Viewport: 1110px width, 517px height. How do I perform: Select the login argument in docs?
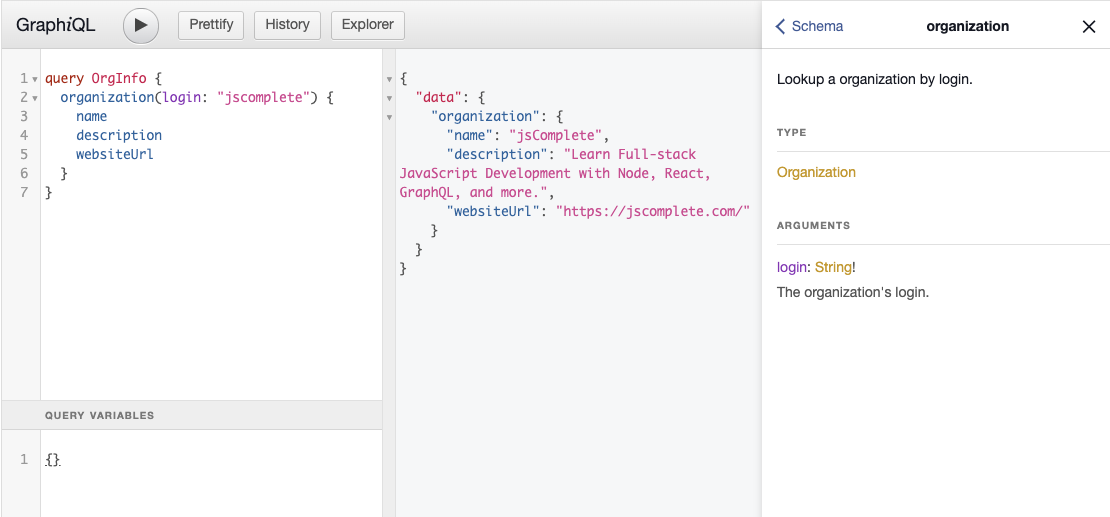pos(791,267)
